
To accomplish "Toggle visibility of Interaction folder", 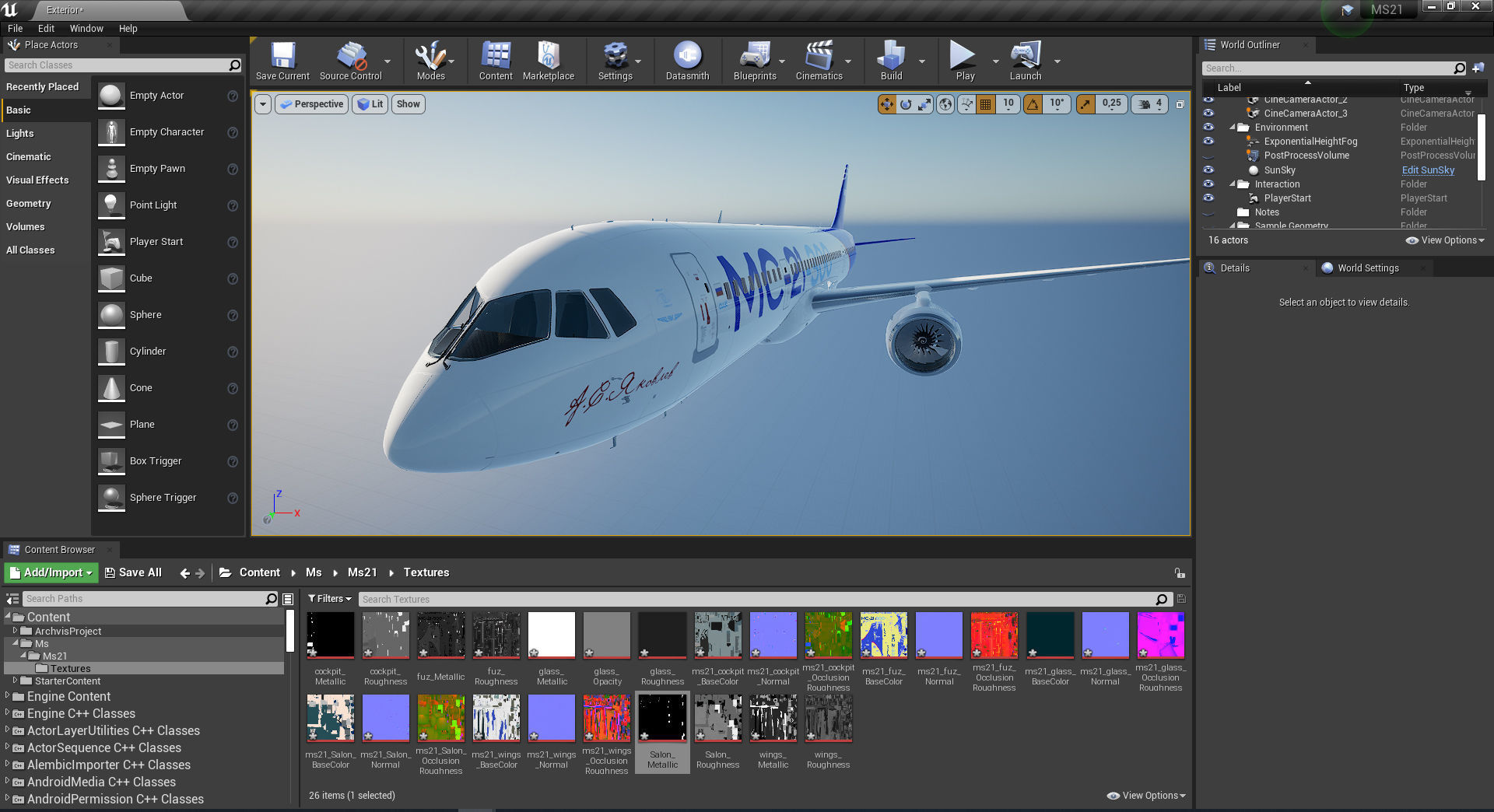I will (1208, 184).
